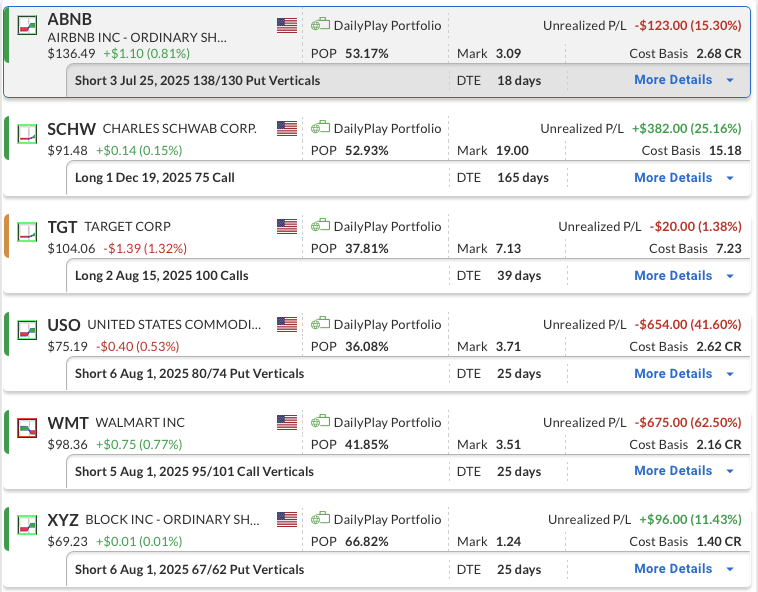This screenshot has width=758, height=592.
Task: Open the ABNB risk graph icon
Action: click(27, 25)
